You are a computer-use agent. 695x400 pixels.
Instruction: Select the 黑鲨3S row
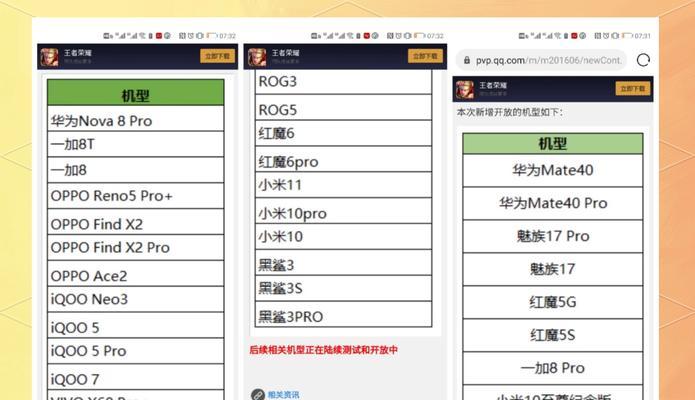[x=344, y=289]
